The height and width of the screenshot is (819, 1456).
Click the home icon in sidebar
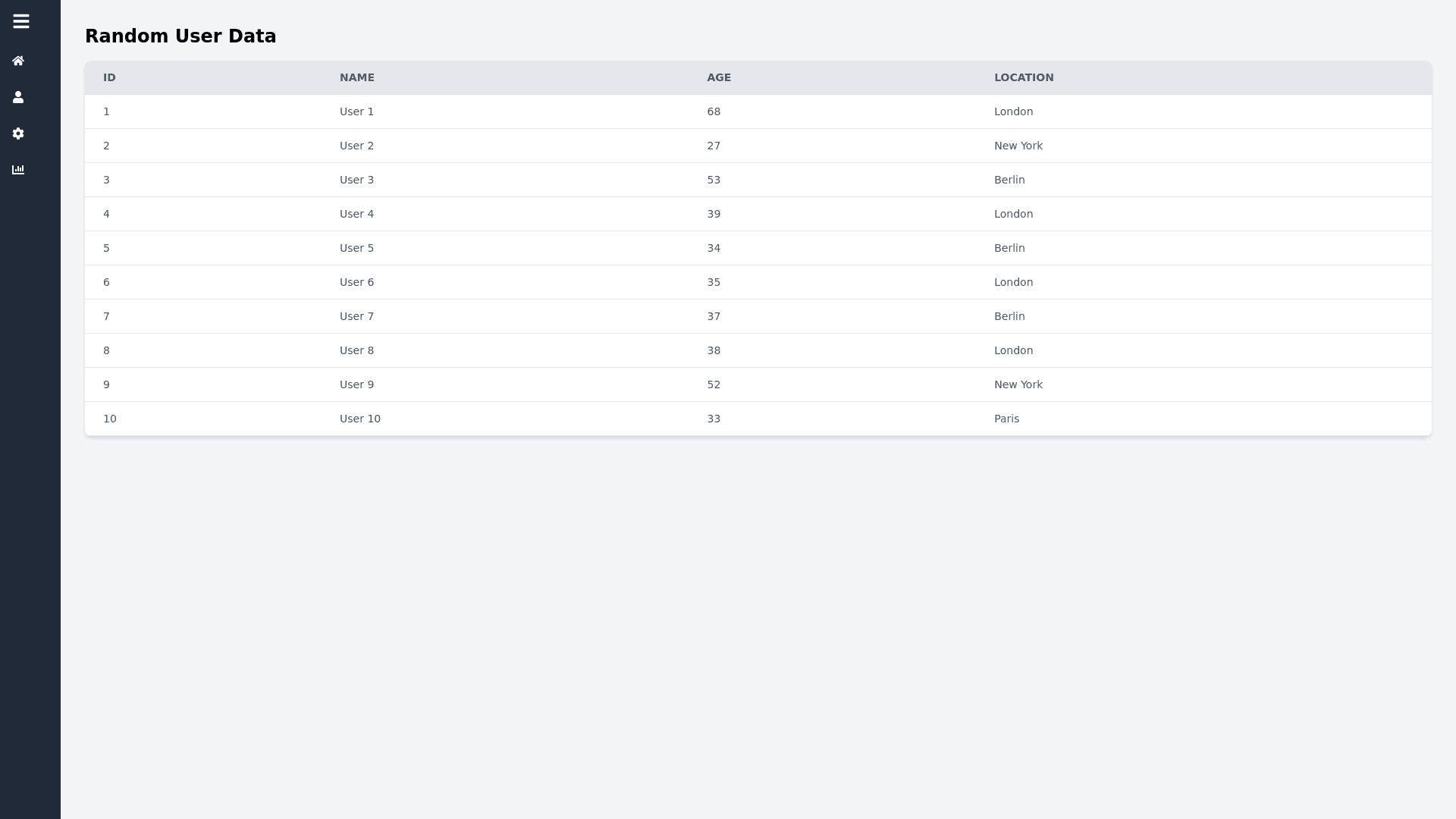point(18,61)
